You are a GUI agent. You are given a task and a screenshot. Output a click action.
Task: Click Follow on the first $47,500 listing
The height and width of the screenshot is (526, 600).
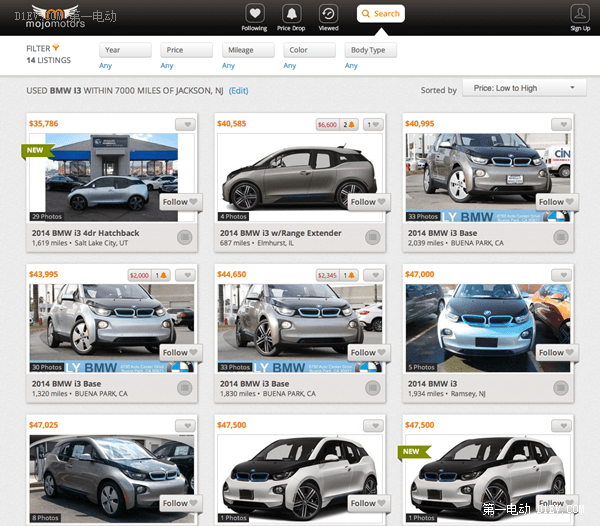[x=368, y=503]
